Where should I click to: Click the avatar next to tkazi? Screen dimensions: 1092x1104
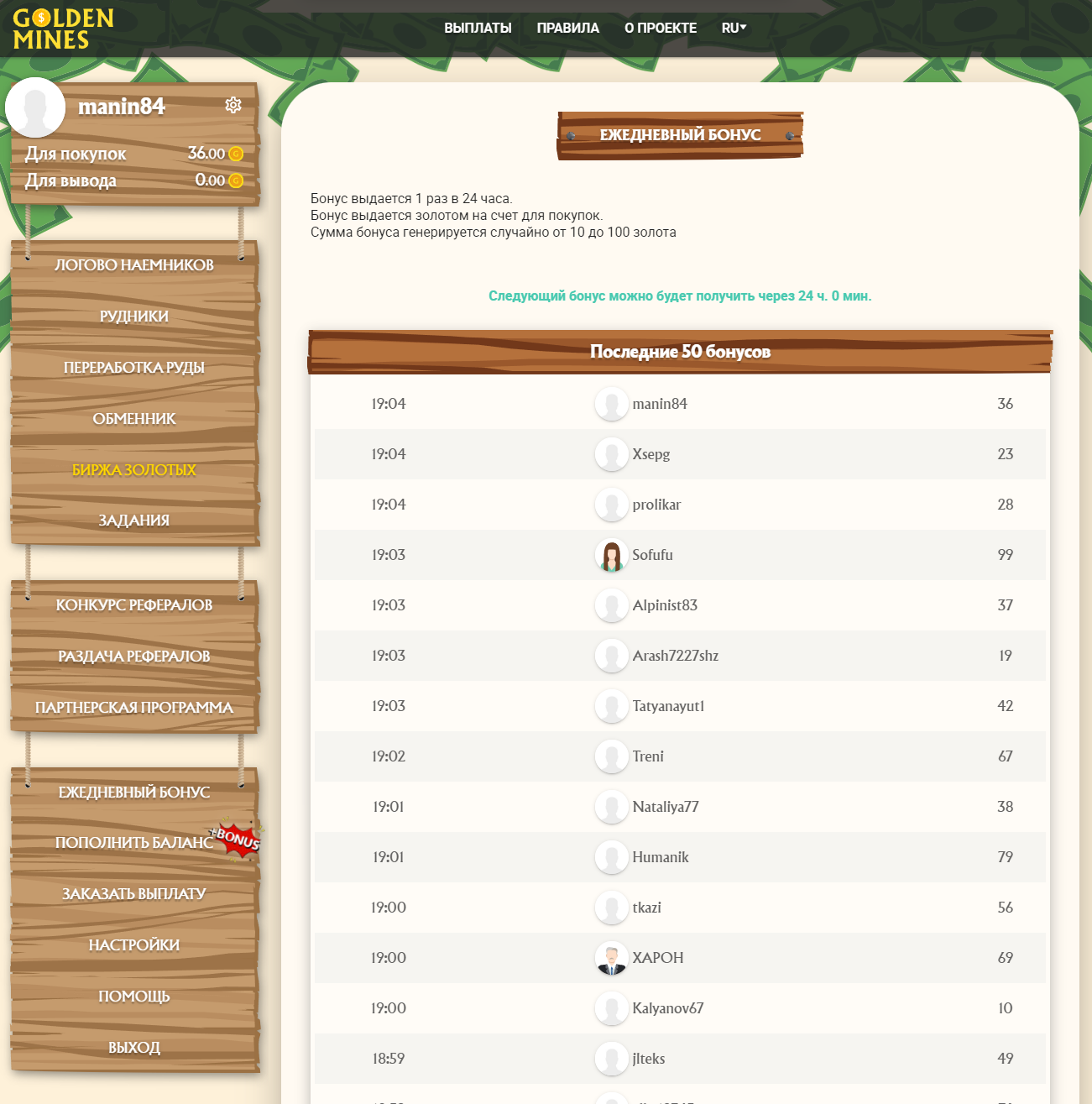coord(612,908)
